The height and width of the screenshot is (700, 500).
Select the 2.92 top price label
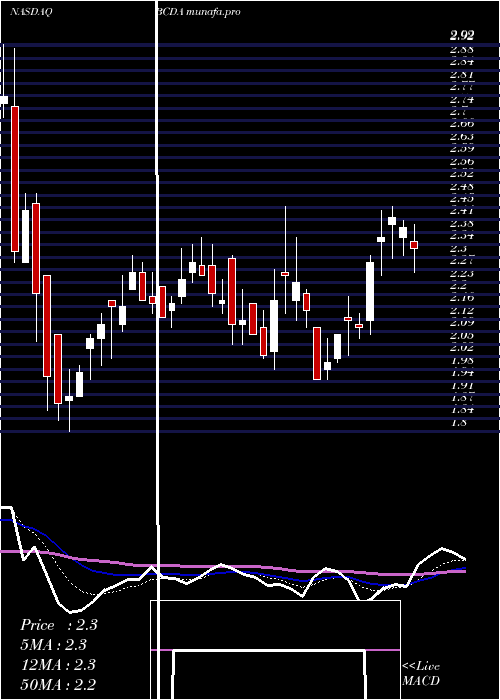click(462, 35)
